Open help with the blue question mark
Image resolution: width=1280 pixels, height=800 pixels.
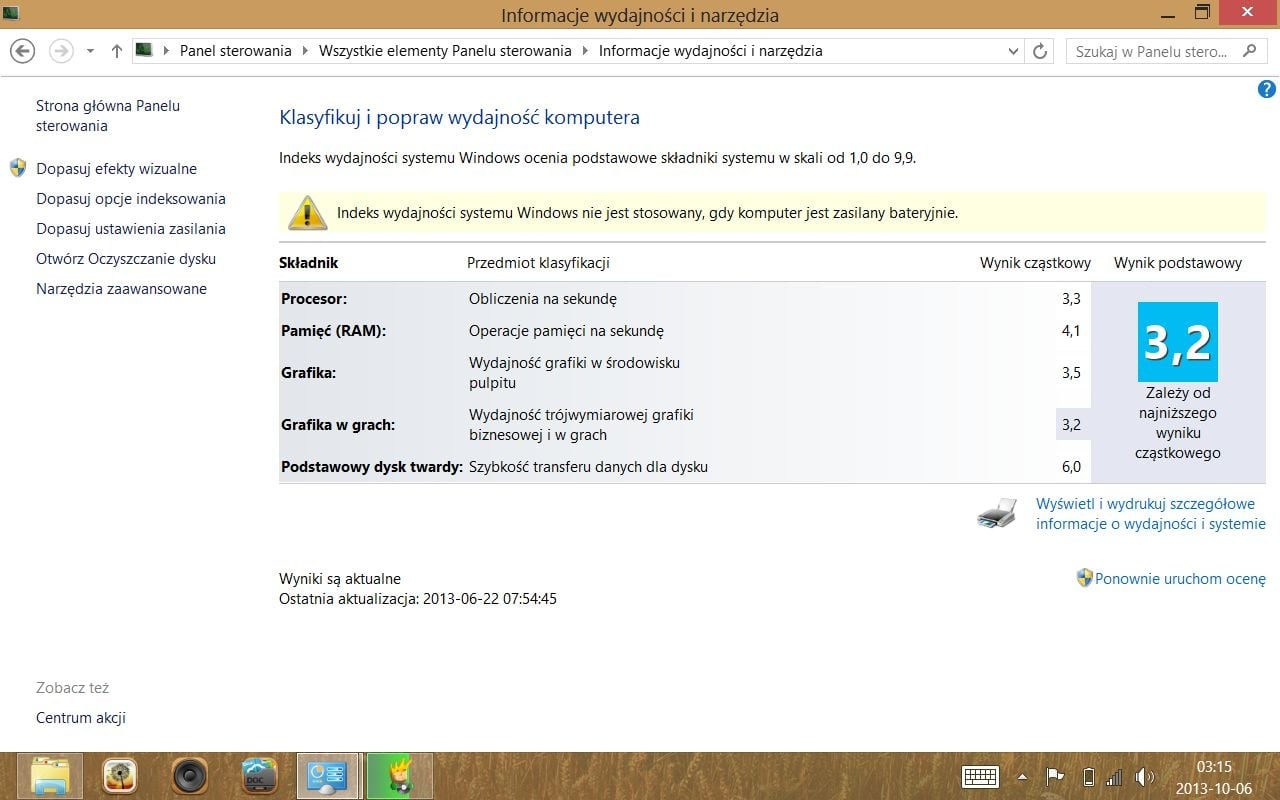tap(1266, 89)
